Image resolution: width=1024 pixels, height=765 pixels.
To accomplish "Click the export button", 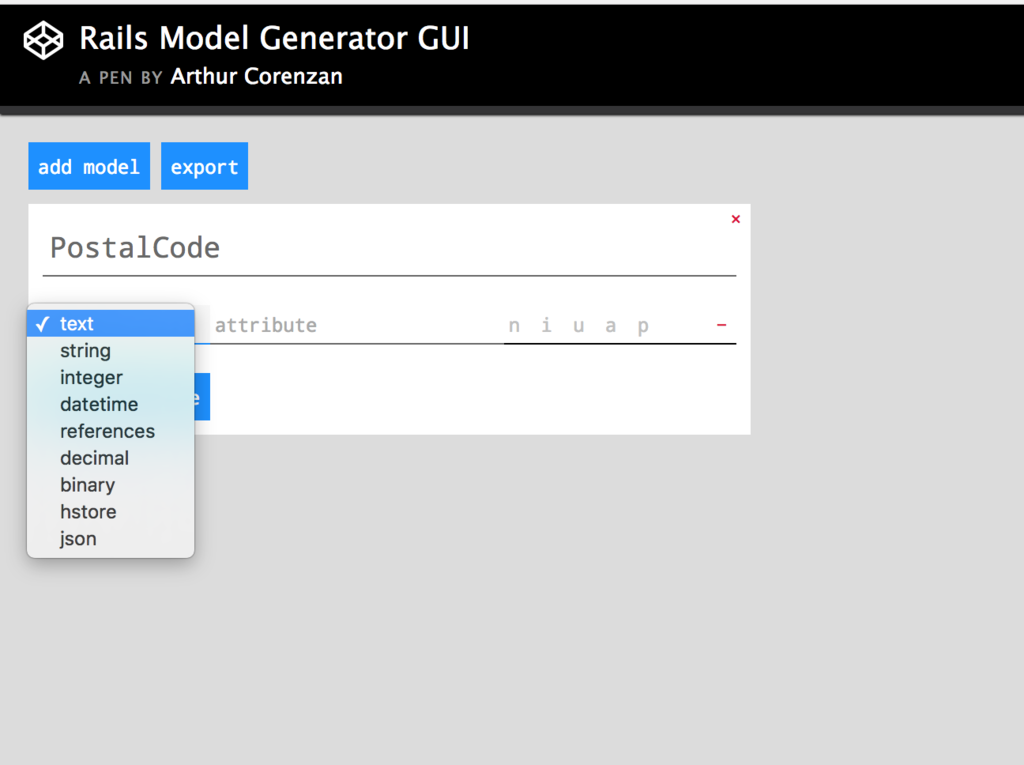I will 204,166.
